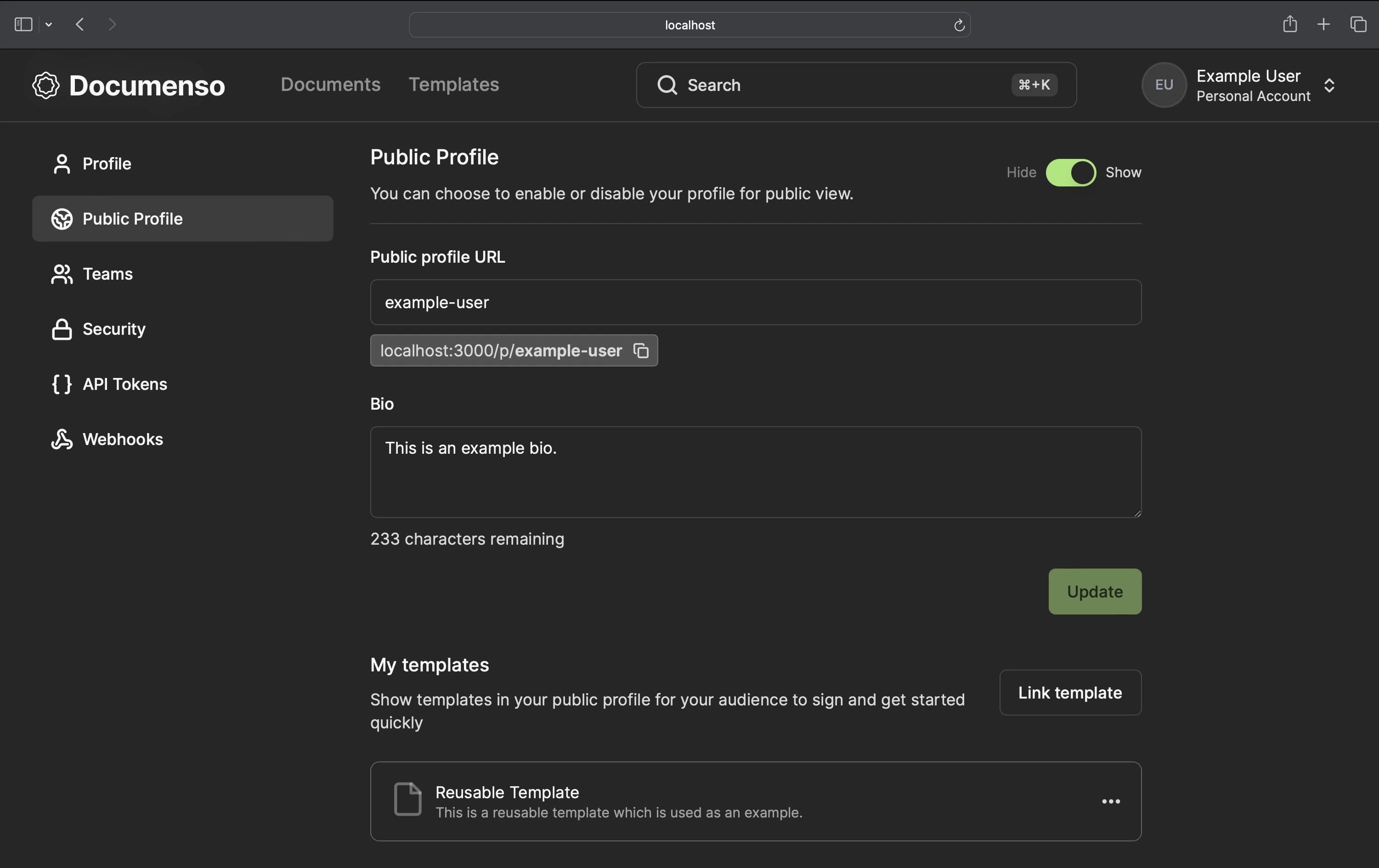
Task: Reload the page in browser
Action: click(x=959, y=25)
